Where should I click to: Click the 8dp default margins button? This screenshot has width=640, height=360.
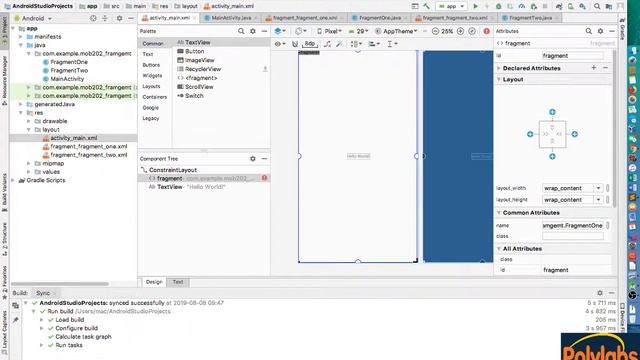(x=310, y=44)
